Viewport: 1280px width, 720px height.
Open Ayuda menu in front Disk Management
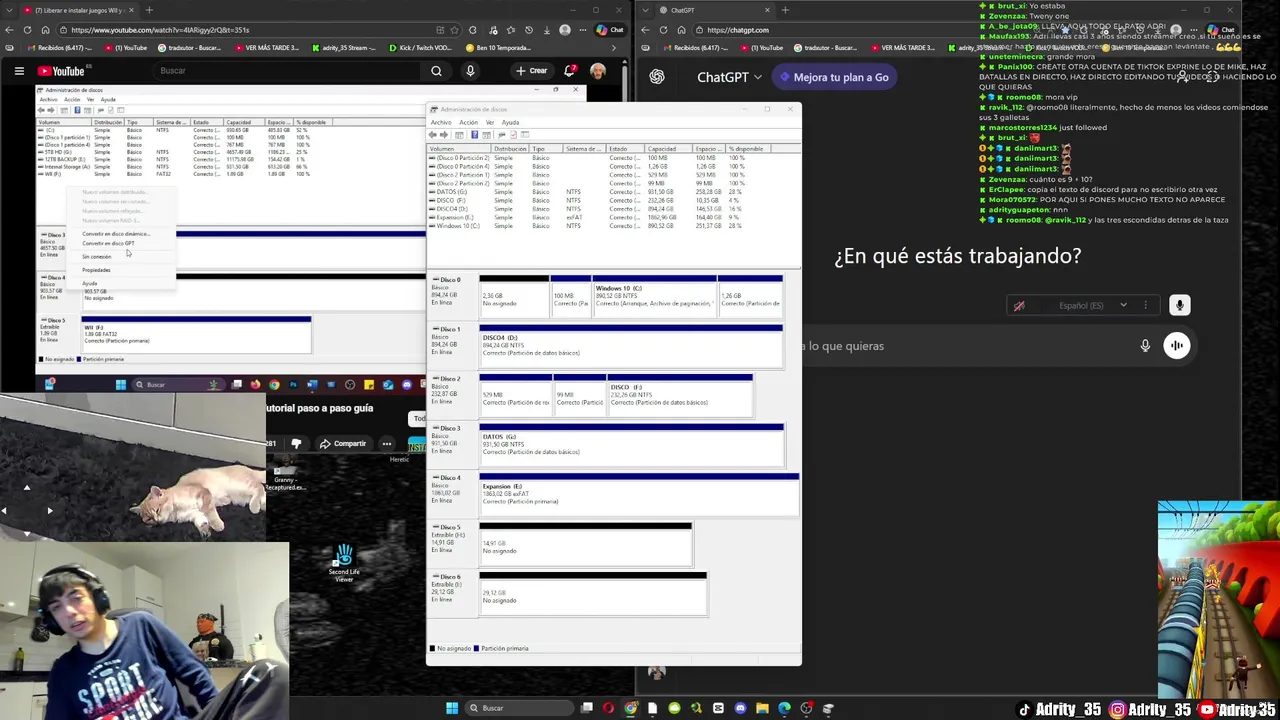(510, 122)
